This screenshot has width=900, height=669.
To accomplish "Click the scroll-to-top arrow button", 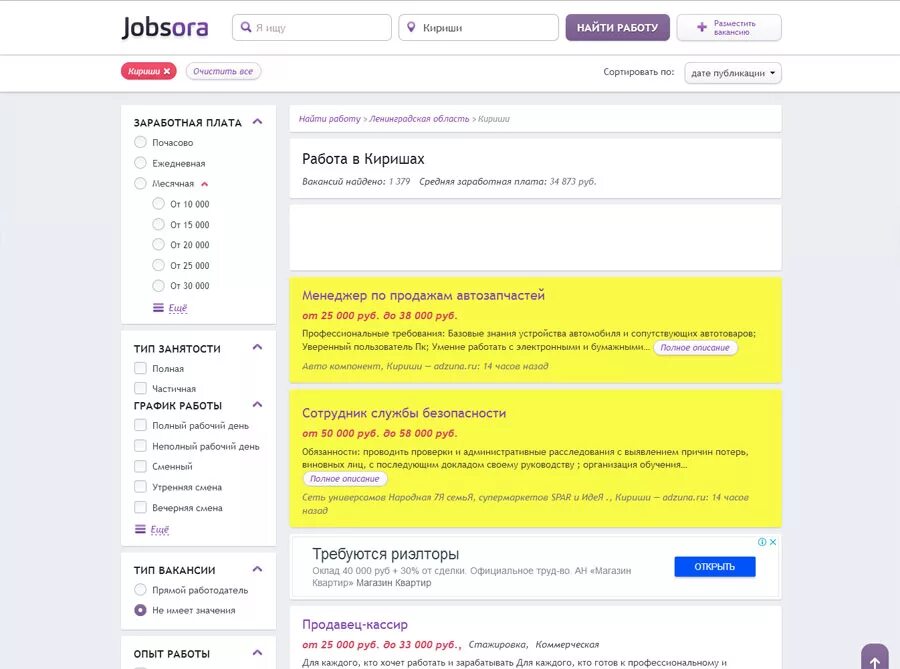I will 874,661.
